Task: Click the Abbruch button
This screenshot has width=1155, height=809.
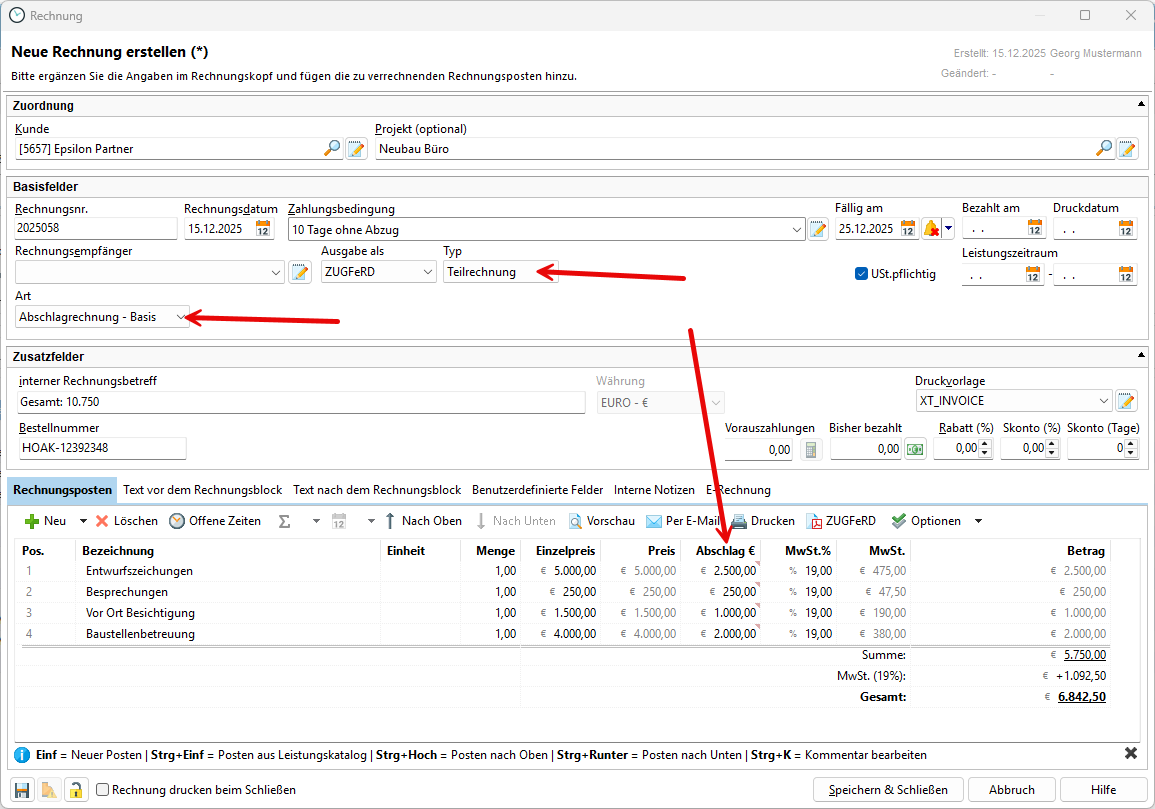Action: coord(1011,789)
